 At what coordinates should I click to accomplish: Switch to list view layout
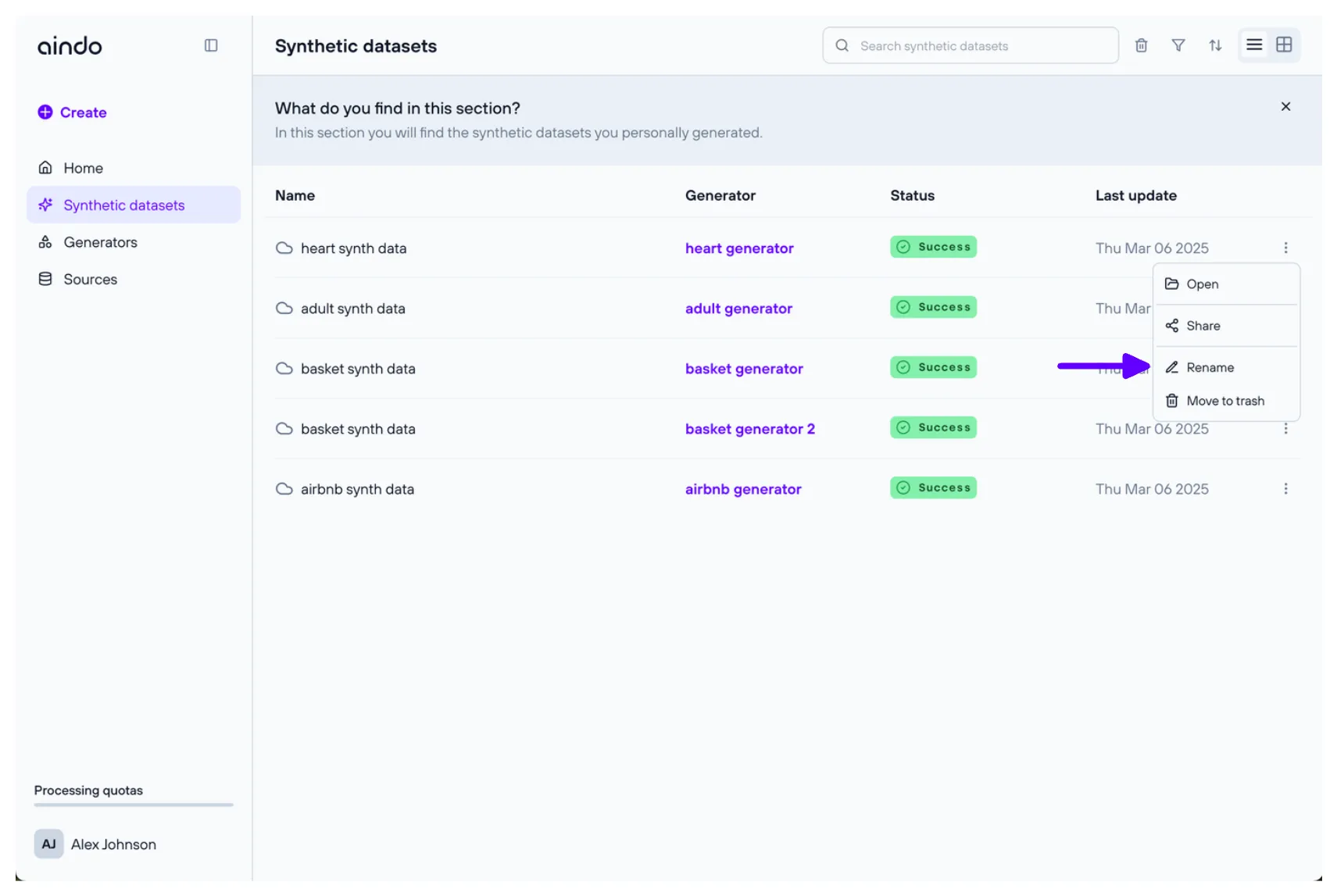1253,45
